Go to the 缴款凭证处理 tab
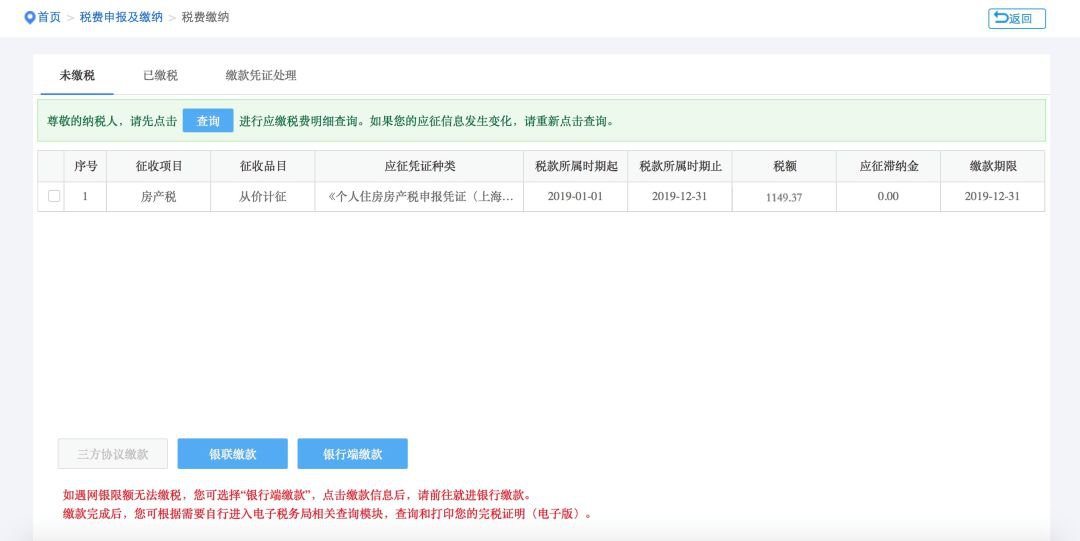 coord(261,75)
